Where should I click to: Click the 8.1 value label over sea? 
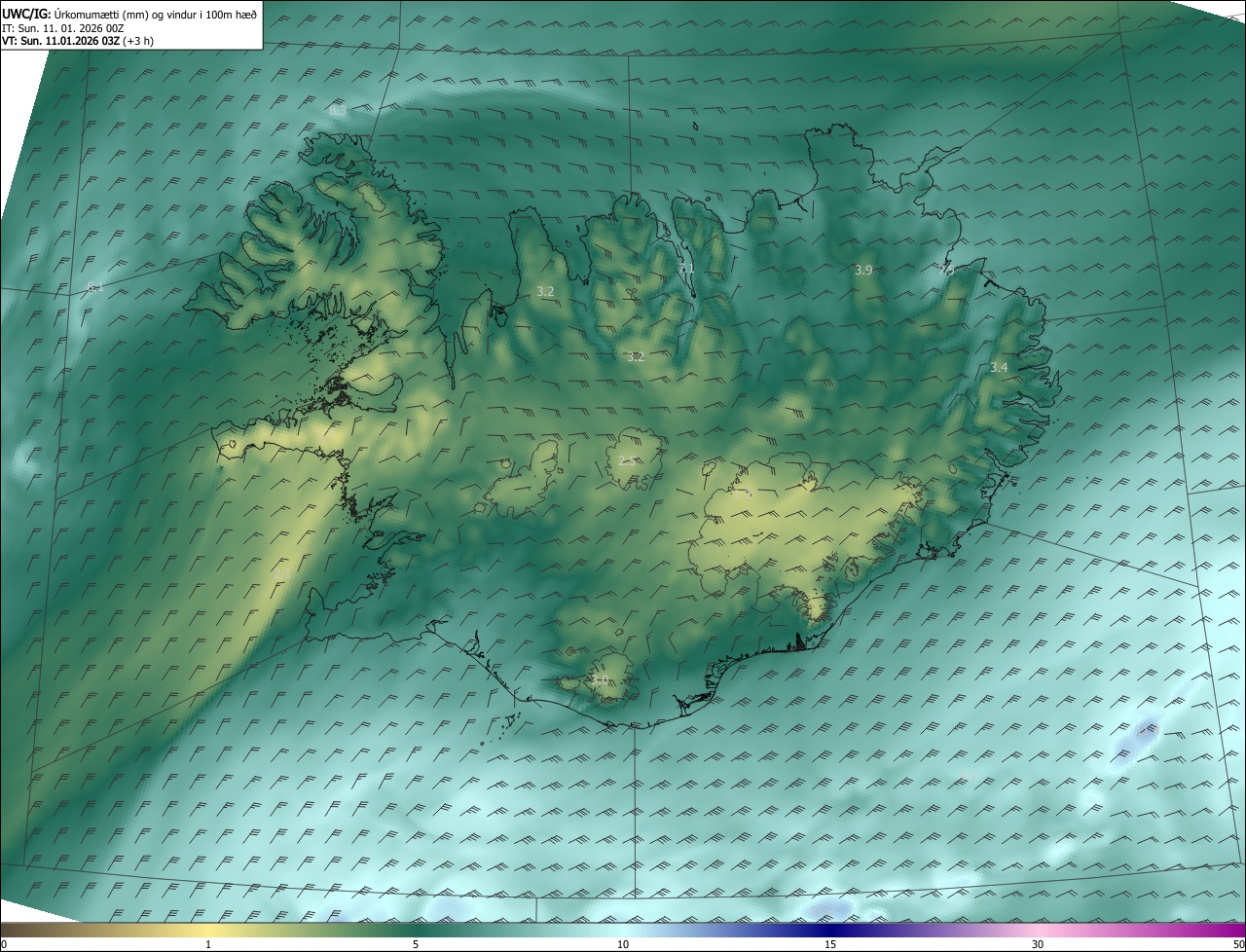click(94, 286)
